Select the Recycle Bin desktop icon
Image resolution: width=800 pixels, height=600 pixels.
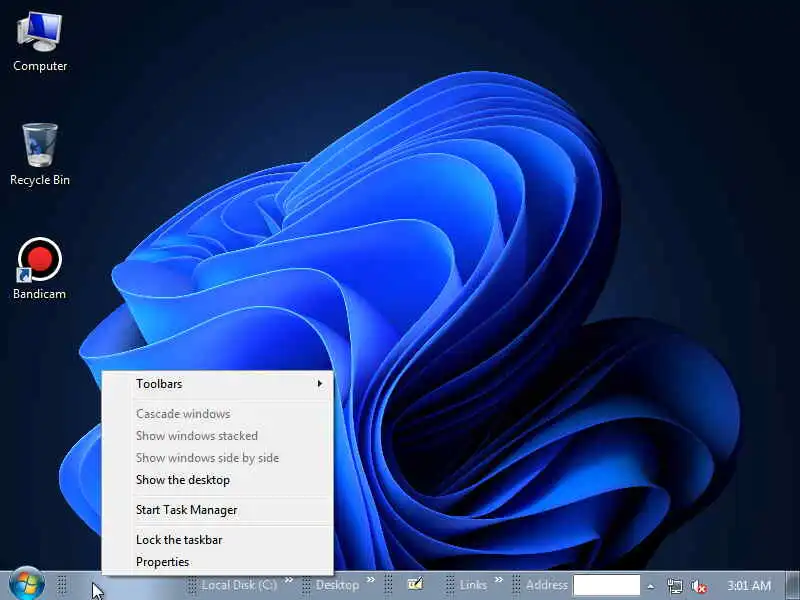[x=40, y=155]
